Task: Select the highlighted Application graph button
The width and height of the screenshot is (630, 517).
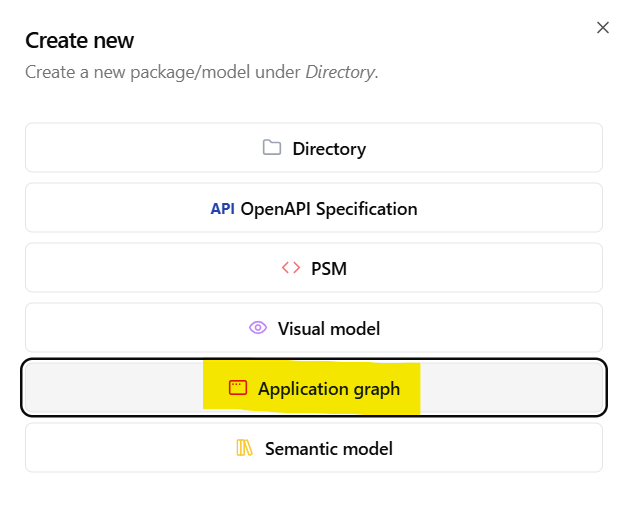Action: pos(314,388)
